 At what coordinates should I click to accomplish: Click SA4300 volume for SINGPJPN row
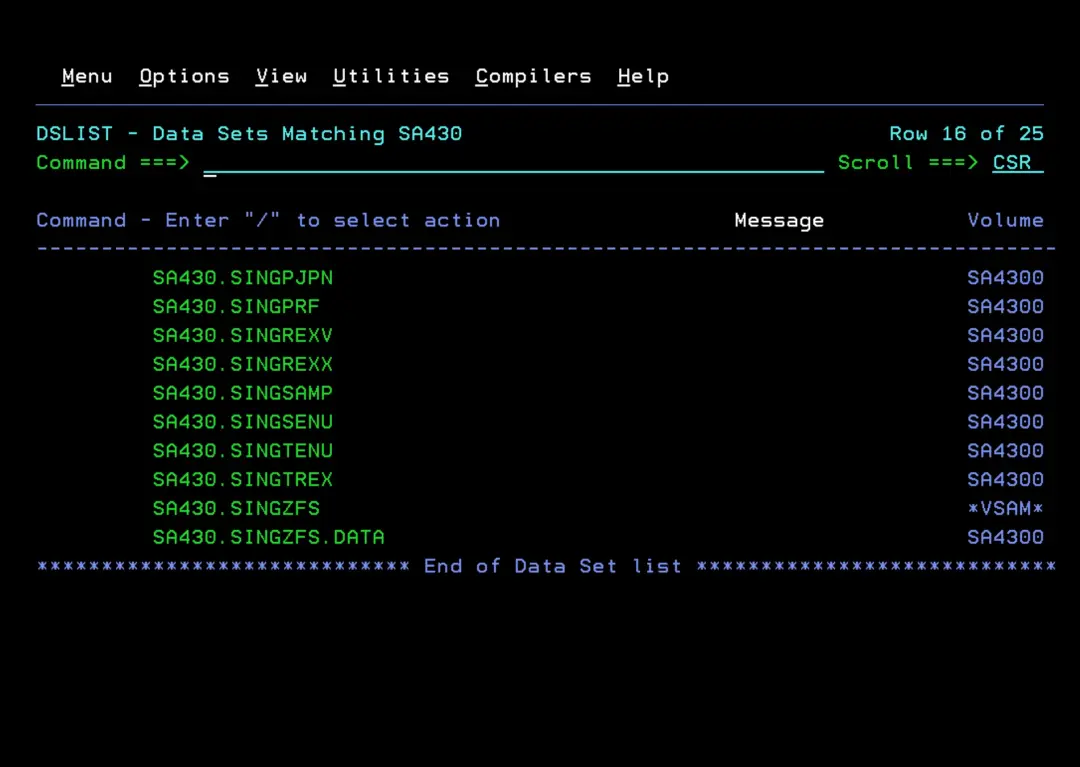1006,277
